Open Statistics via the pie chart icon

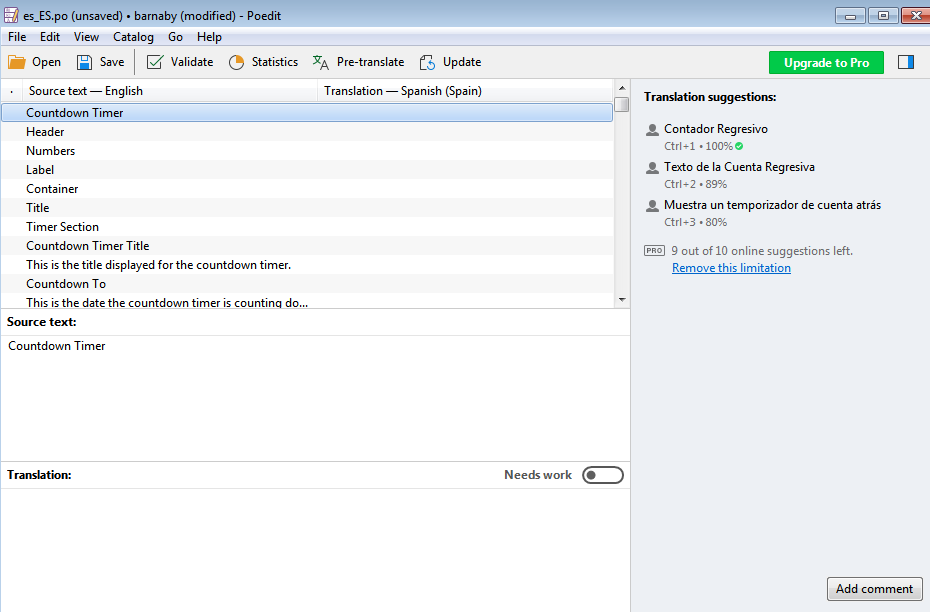click(237, 62)
